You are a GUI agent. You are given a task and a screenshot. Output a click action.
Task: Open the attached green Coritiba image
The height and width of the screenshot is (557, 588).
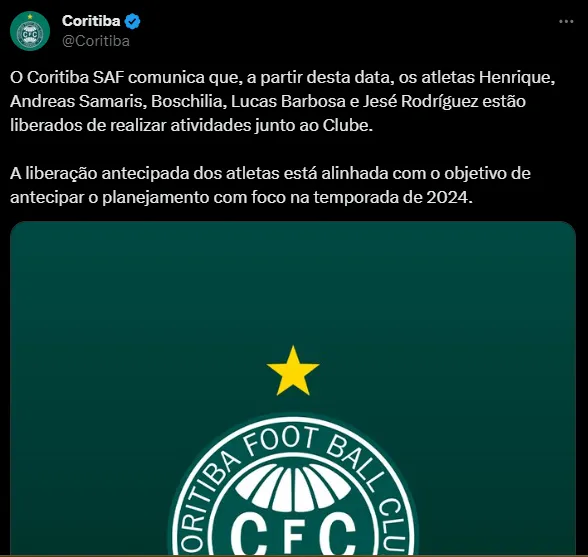tap(293, 388)
